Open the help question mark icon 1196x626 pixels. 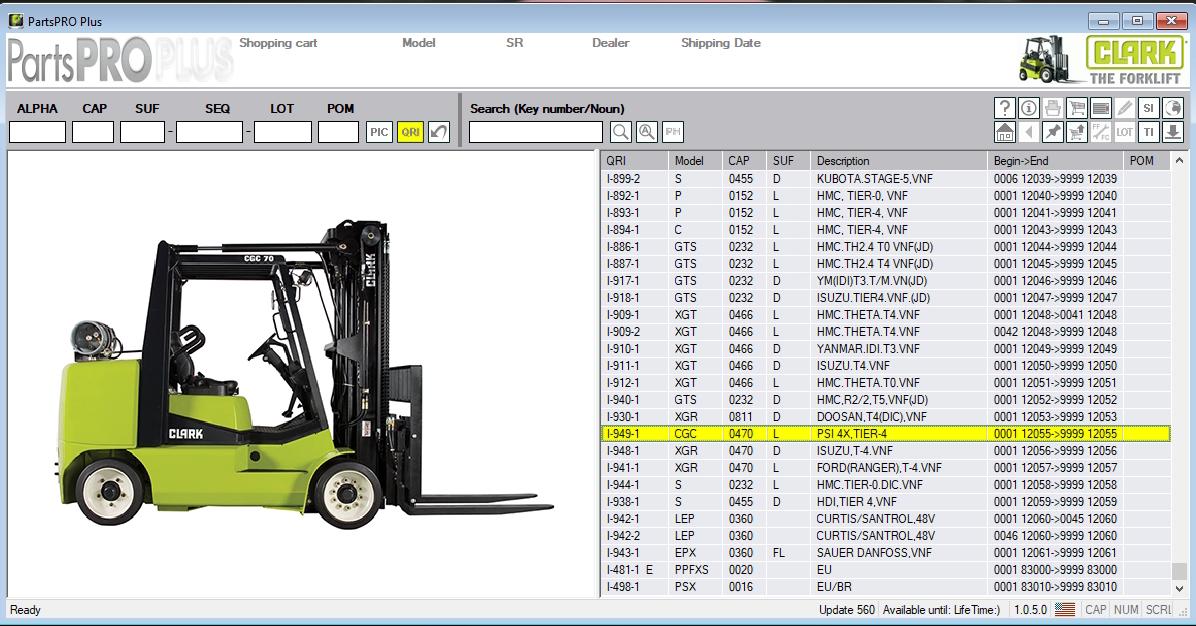[x=1005, y=108]
